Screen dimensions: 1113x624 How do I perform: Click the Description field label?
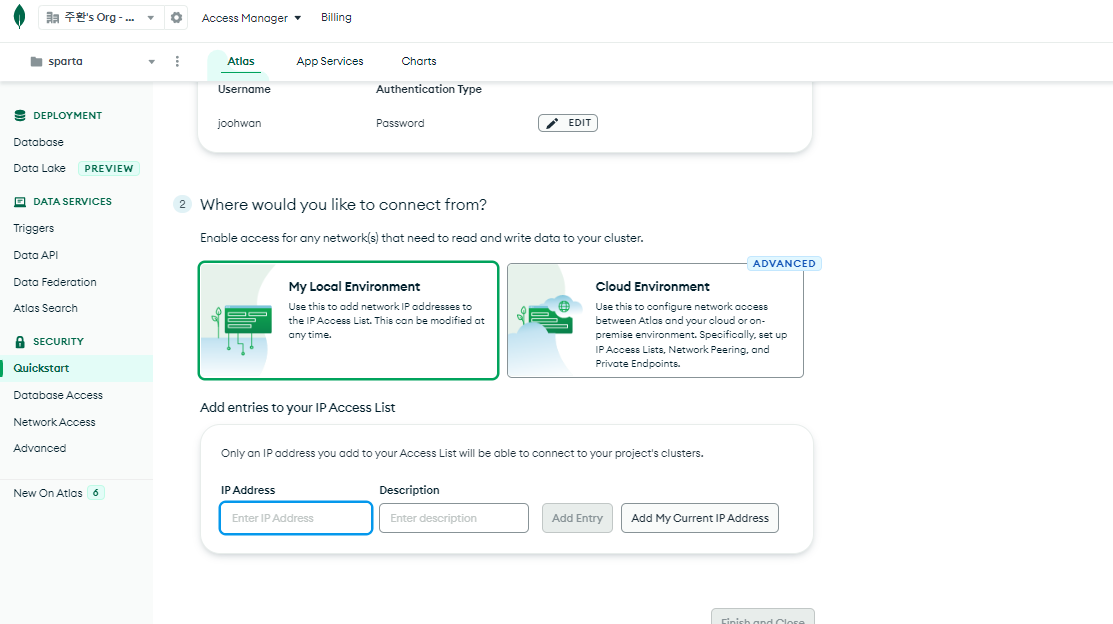pyautogui.click(x=409, y=490)
